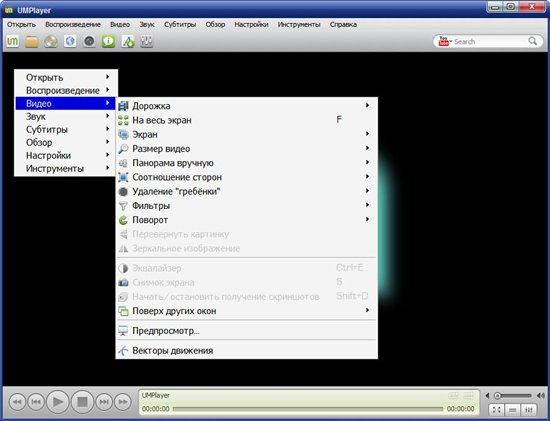Open the Поворот rotation submenu
The height and width of the screenshot is (421, 550).
click(247, 220)
